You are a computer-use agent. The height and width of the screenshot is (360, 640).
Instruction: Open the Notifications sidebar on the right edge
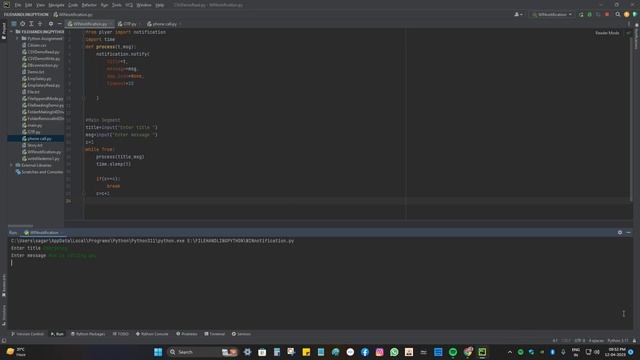point(636,37)
